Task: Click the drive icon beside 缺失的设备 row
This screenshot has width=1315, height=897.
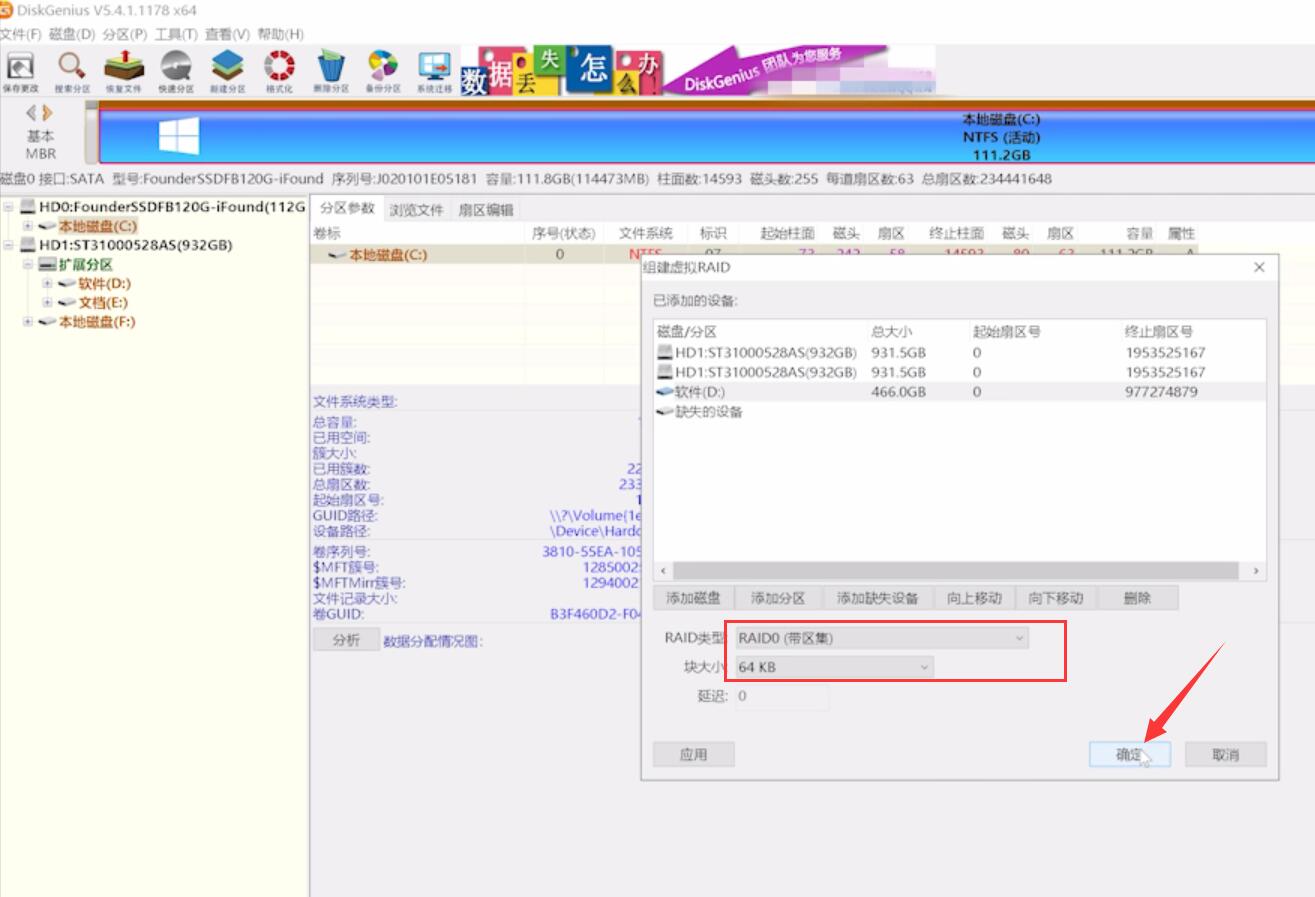Action: pyautogui.click(x=665, y=412)
